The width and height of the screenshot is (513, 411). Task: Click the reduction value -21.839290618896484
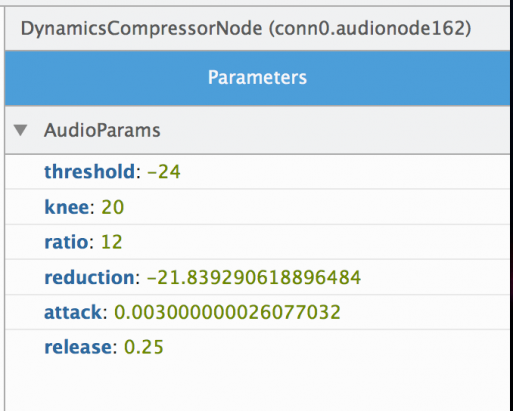coord(254,277)
